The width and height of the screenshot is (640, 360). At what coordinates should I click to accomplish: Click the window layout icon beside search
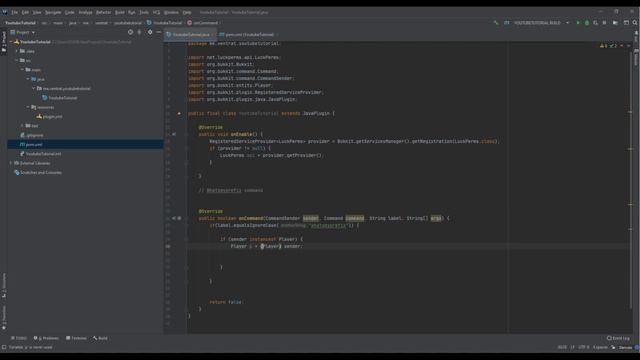626,23
